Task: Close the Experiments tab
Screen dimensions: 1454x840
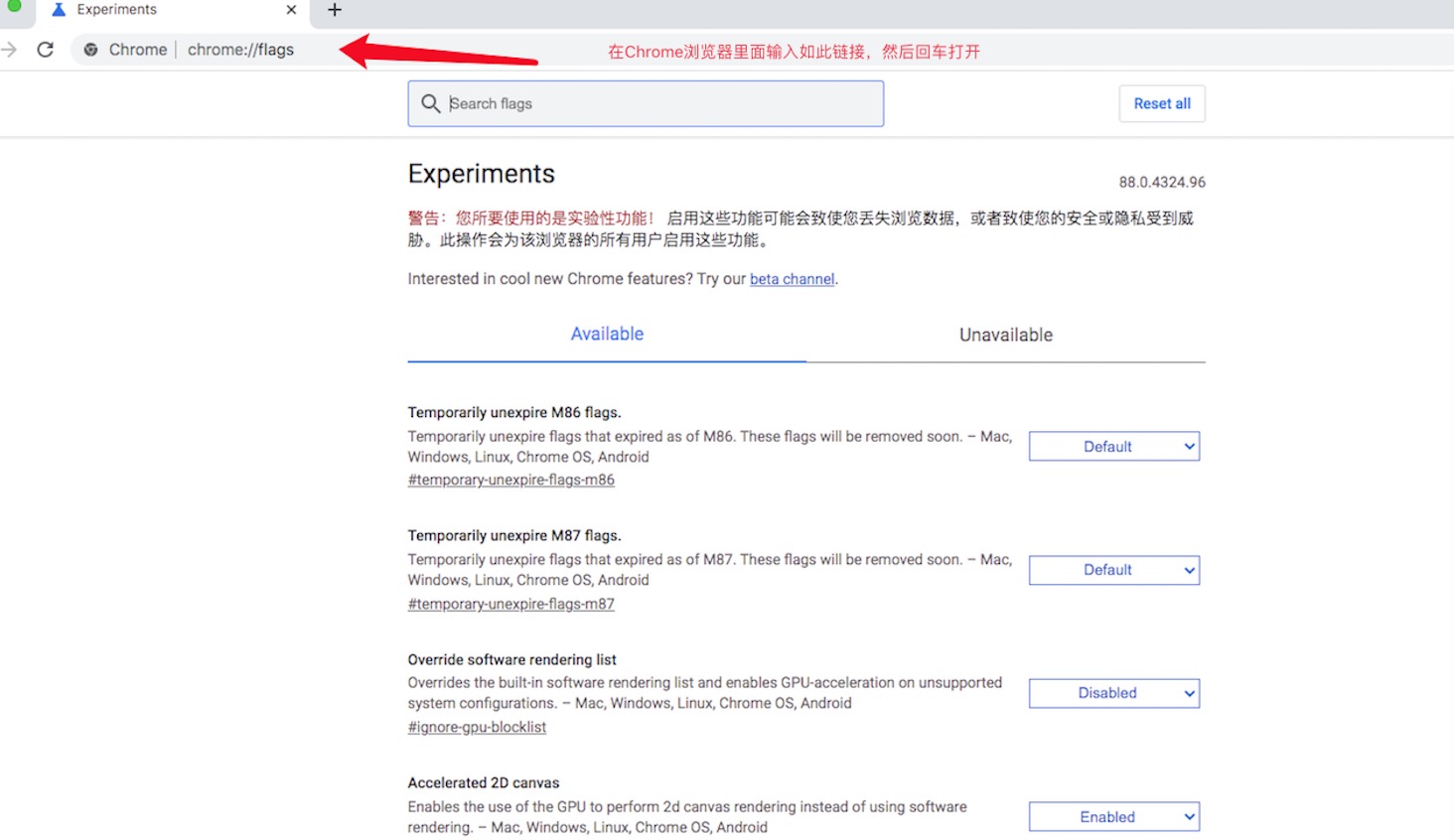Action: tap(291, 10)
